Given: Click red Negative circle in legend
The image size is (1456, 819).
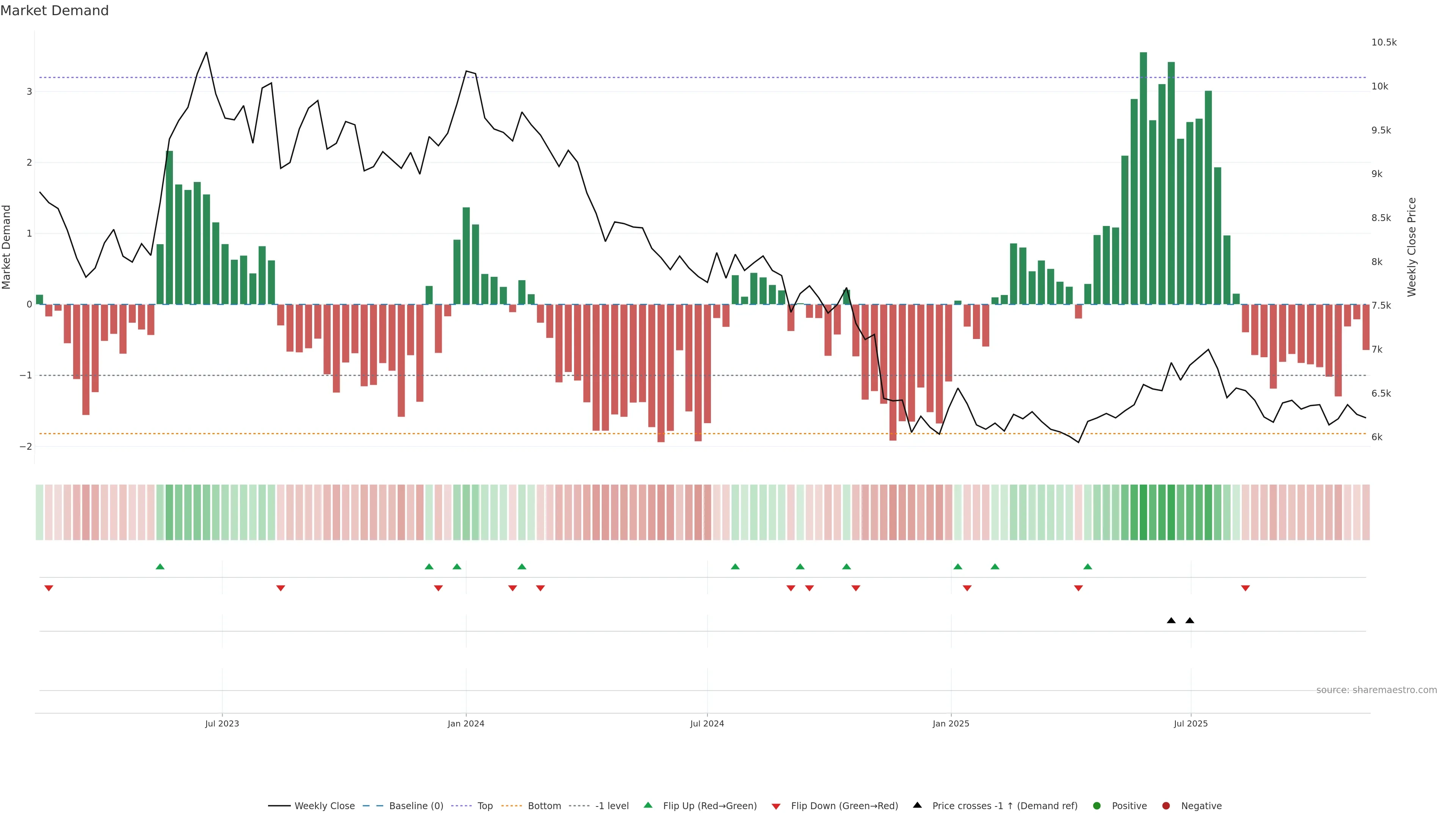Looking at the screenshot, I should [x=1166, y=806].
